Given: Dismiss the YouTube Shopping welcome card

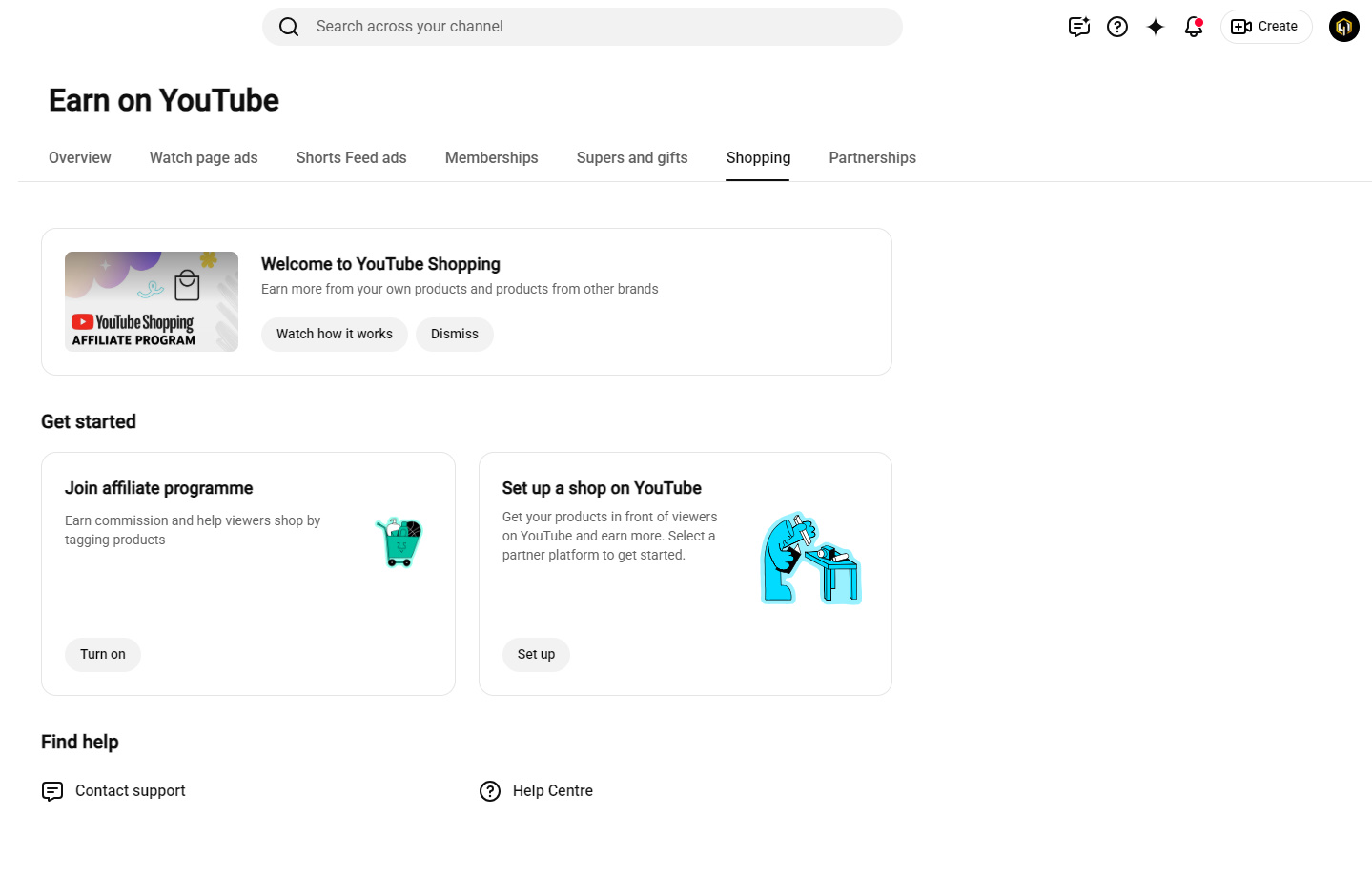Looking at the screenshot, I should 455,335.
